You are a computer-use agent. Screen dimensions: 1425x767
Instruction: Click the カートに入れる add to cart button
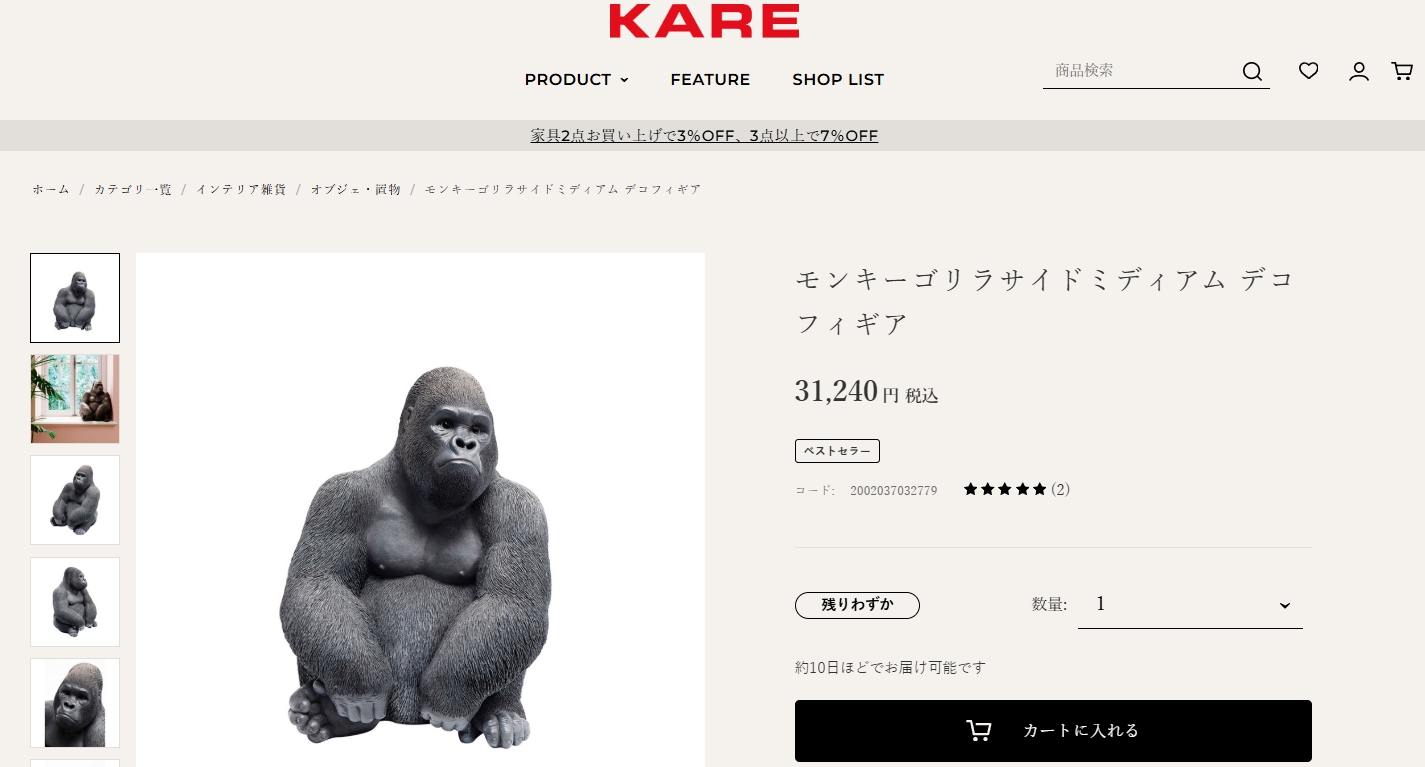(x=1053, y=731)
